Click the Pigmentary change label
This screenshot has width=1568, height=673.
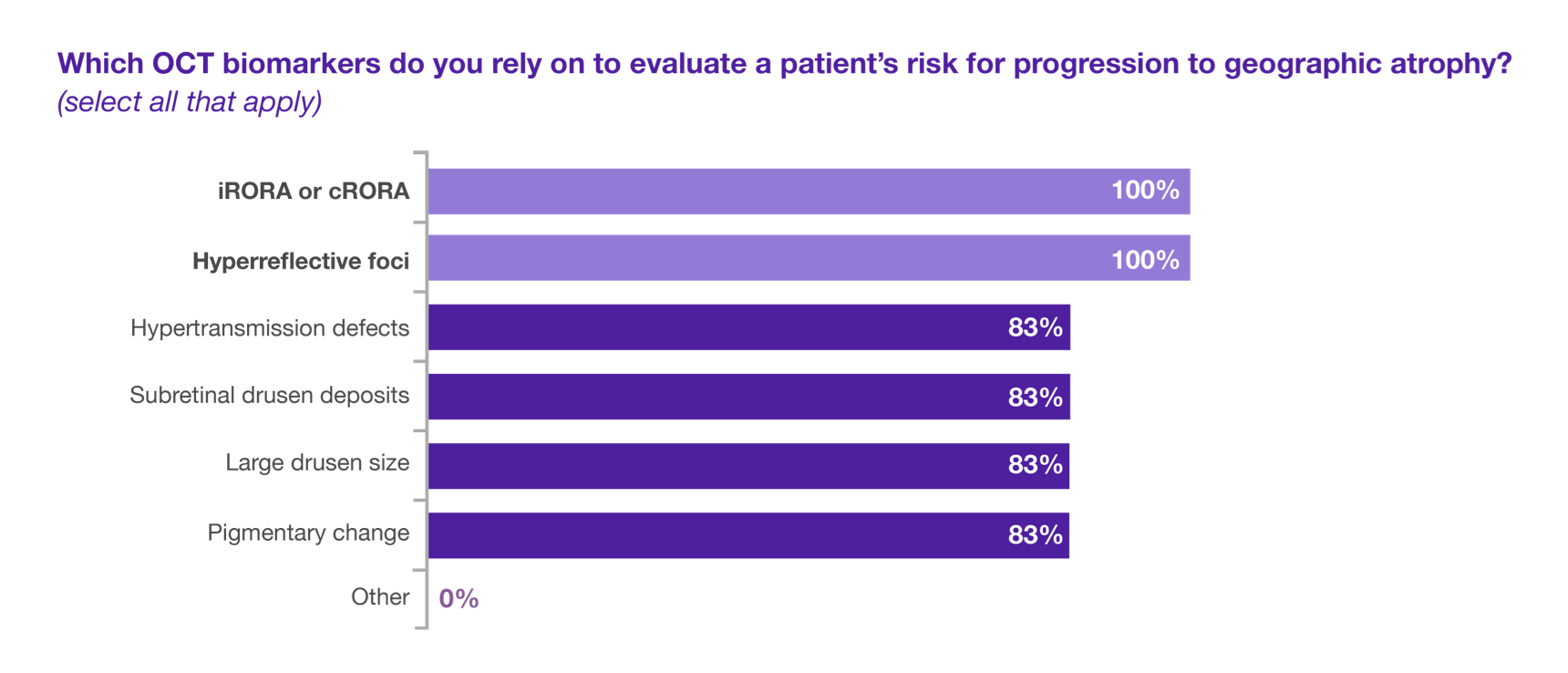(308, 533)
